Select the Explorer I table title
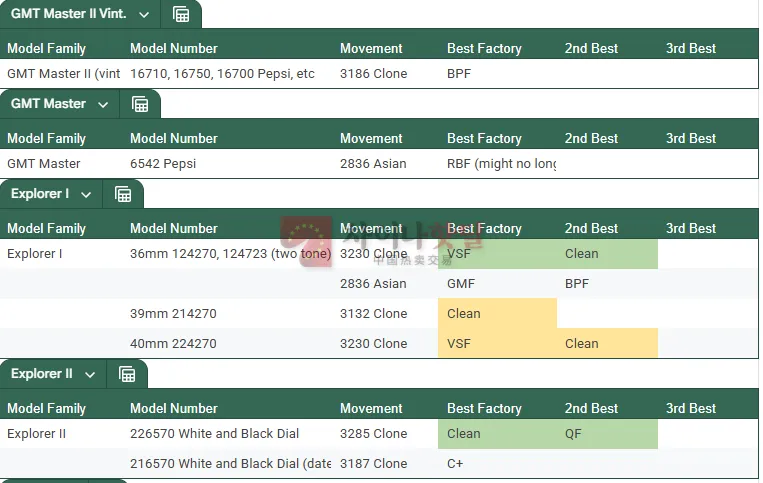 (40, 194)
